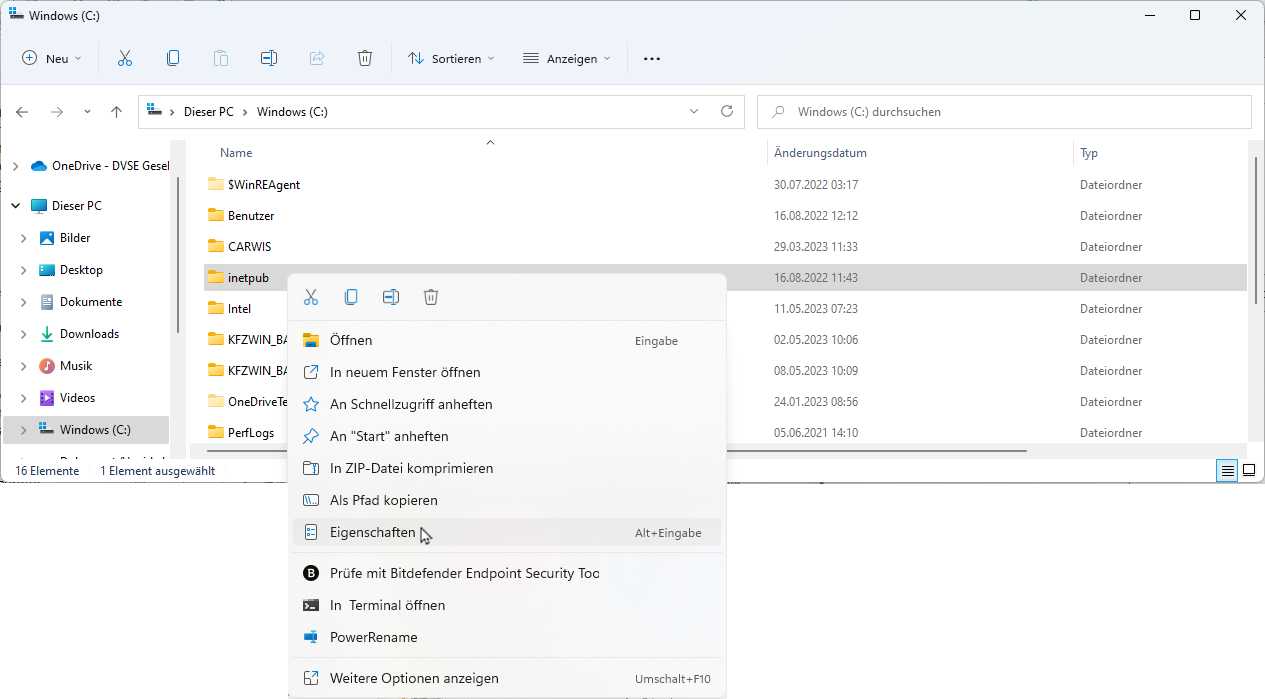
Task: Click the grayed Paste icon in toolbar
Action: click(x=221, y=59)
